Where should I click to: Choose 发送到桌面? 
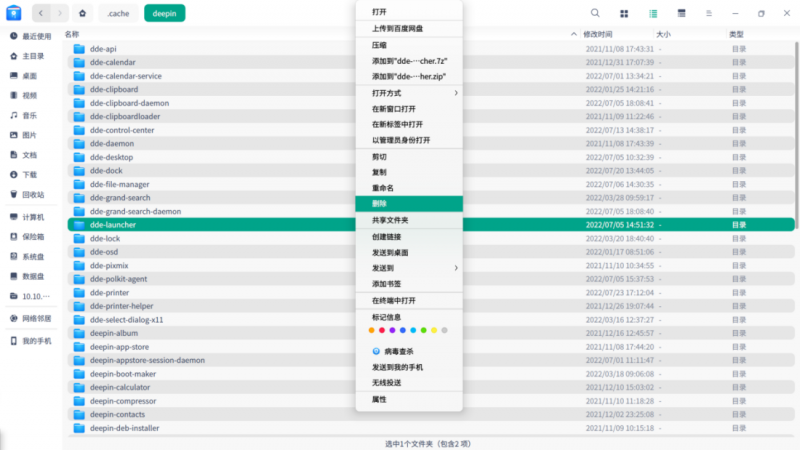tap(409, 253)
